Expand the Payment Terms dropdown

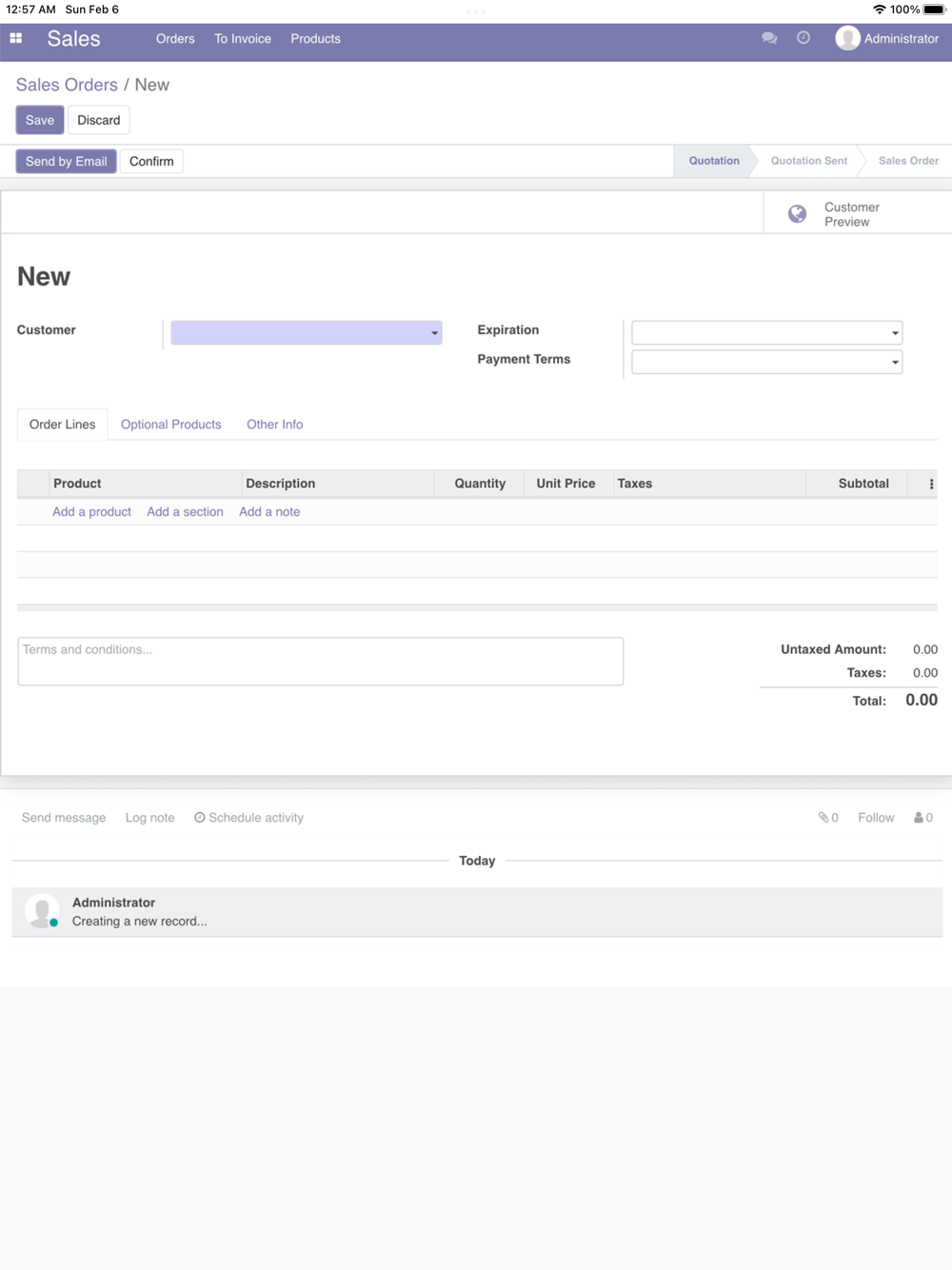click(767, 362)
